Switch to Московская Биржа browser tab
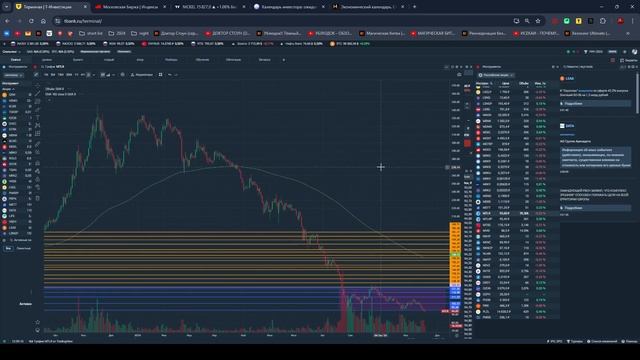 pyautogui.click(x=130, y=7)
